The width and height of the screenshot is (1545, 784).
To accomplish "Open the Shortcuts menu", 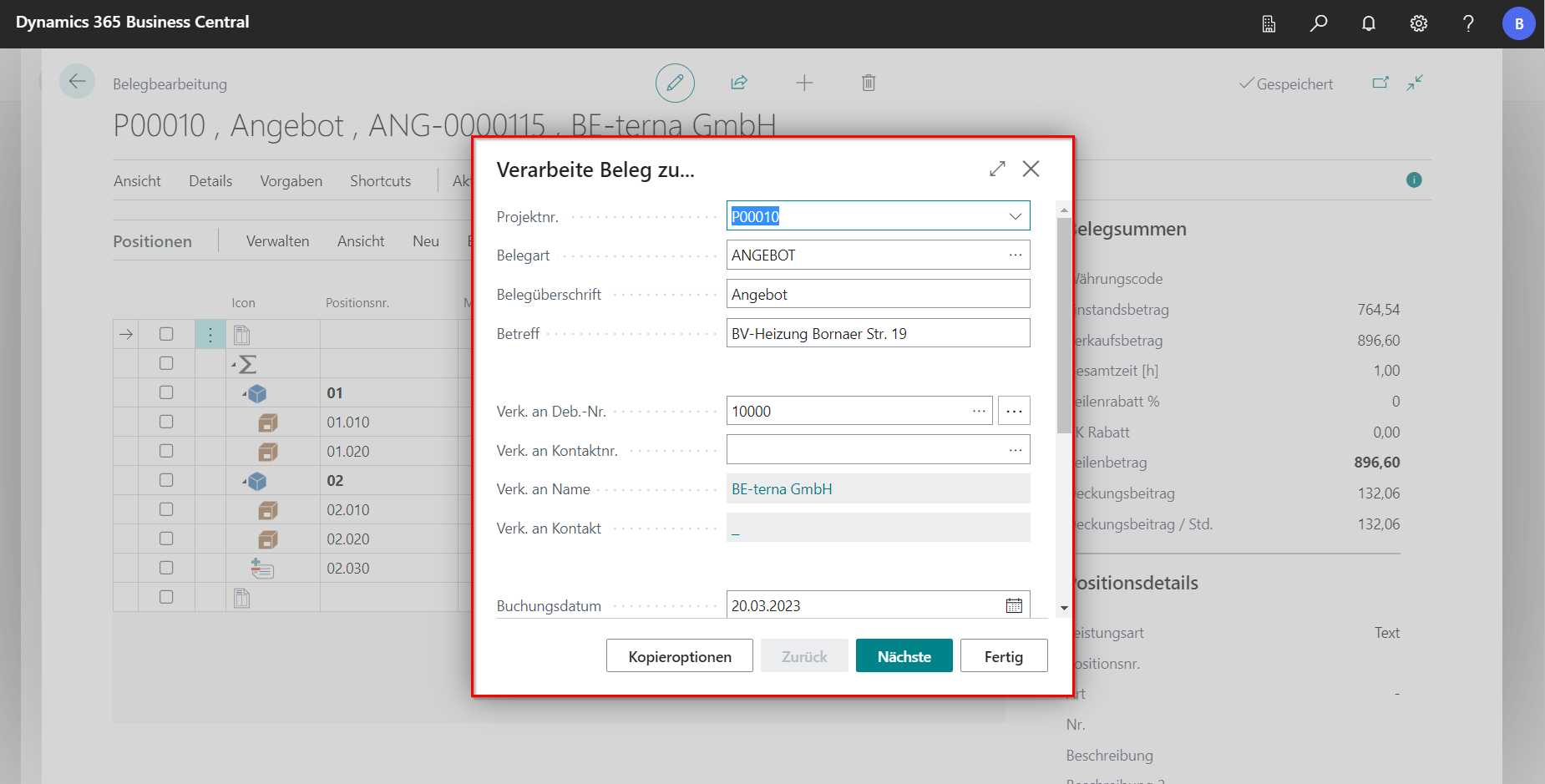I will pos(380,181).
